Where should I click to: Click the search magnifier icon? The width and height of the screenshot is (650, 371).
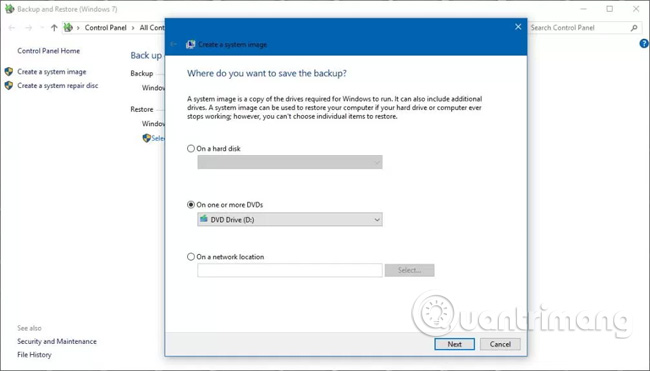tap(634, 28)
